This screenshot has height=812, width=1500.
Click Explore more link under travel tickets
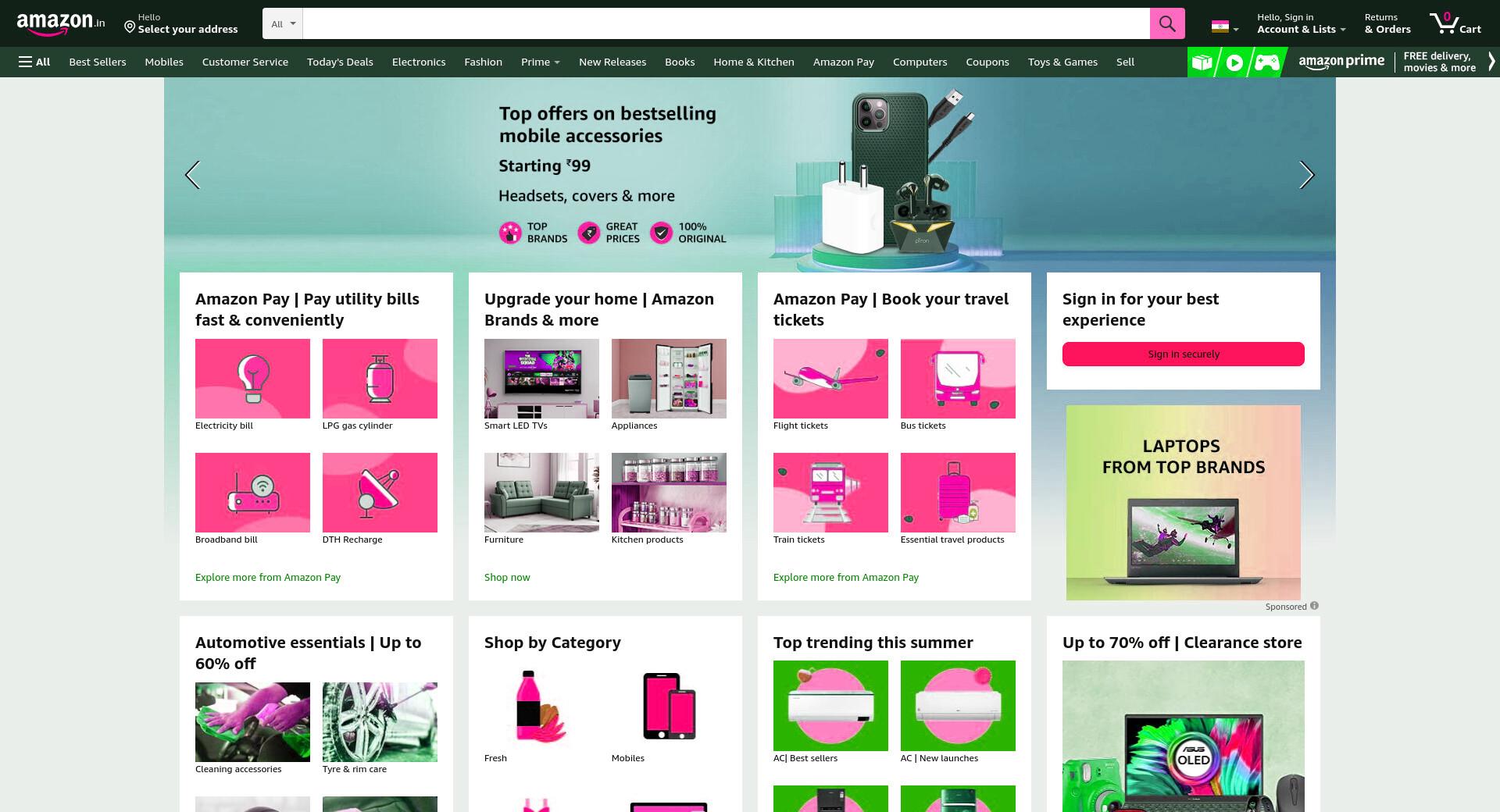point(846,577)
